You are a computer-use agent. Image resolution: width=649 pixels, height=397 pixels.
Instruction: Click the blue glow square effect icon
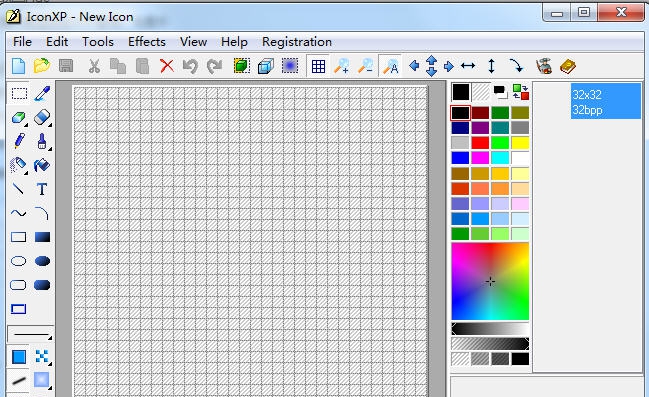click(x=290, y=66)
